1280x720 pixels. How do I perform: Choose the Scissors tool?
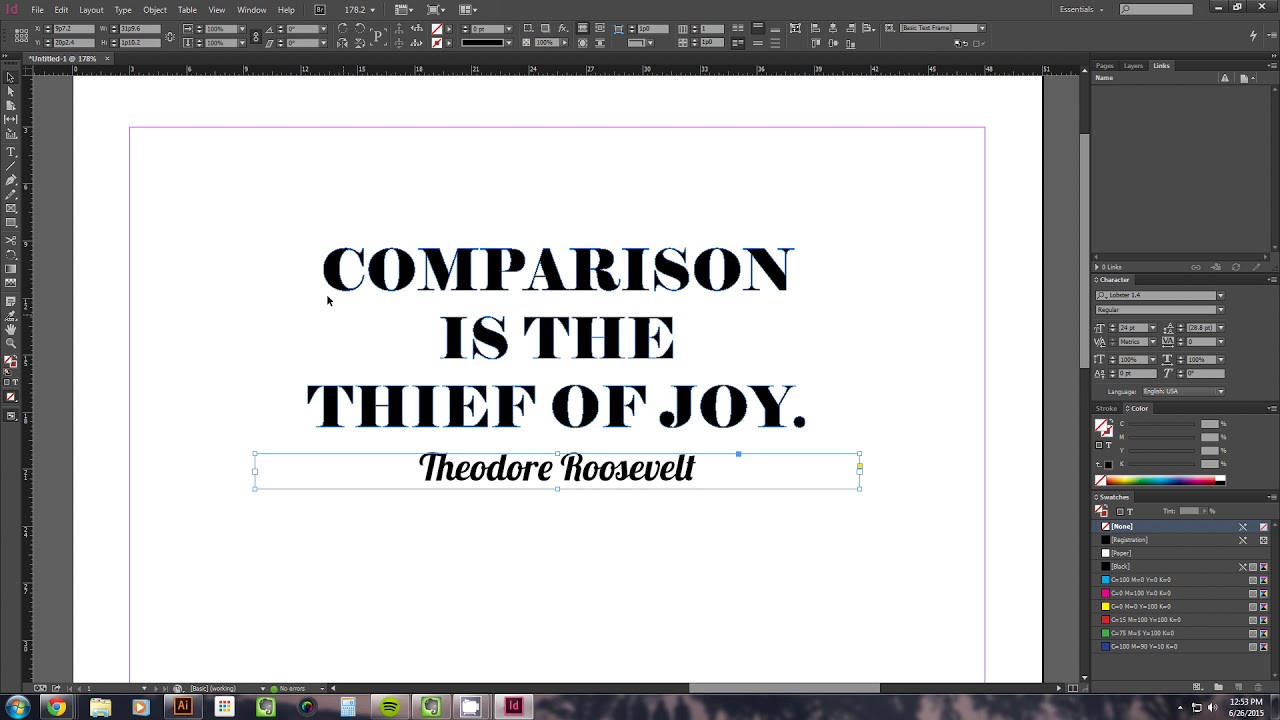click(11, 241)
